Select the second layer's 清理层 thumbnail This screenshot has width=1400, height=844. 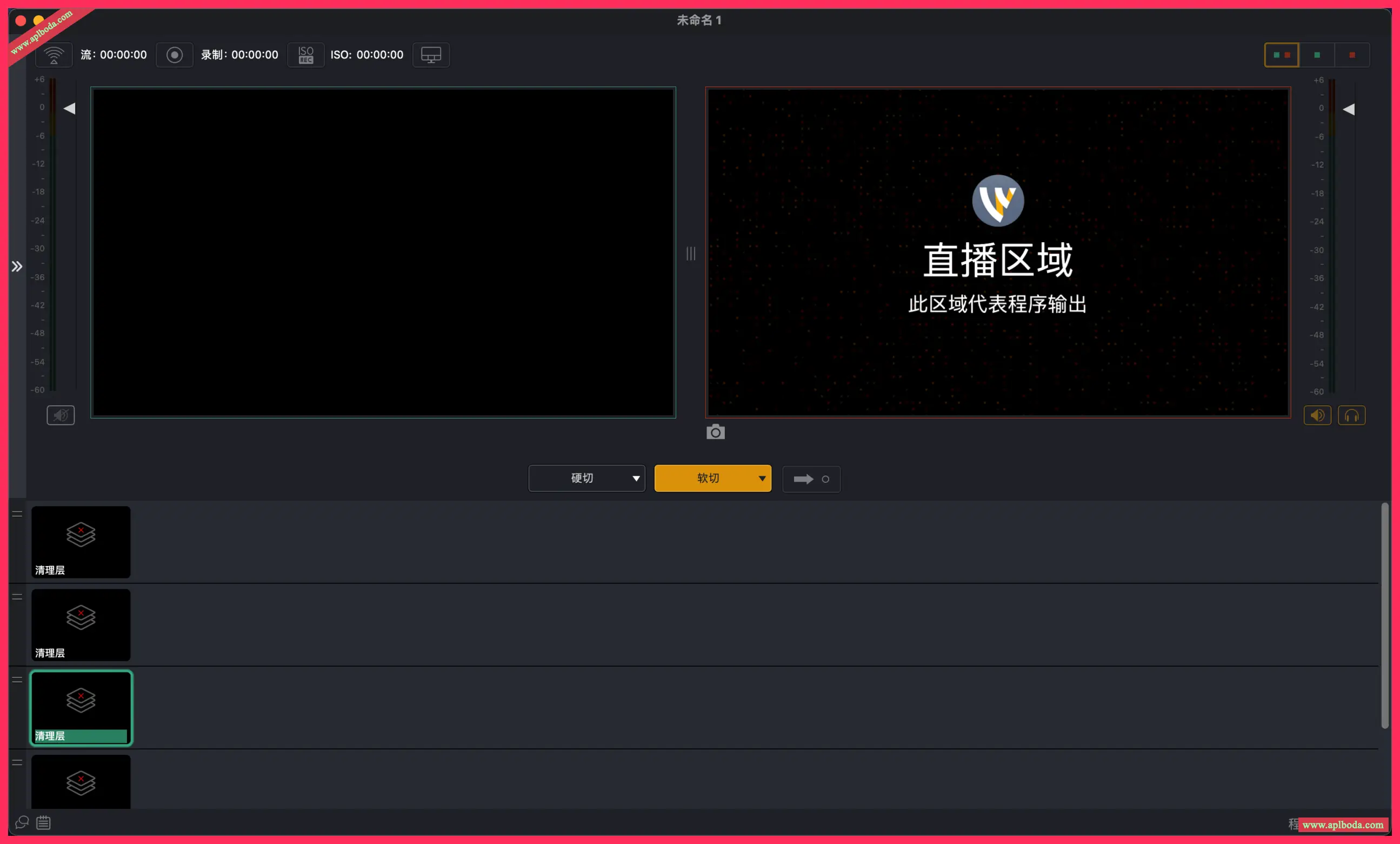[81, 625]
